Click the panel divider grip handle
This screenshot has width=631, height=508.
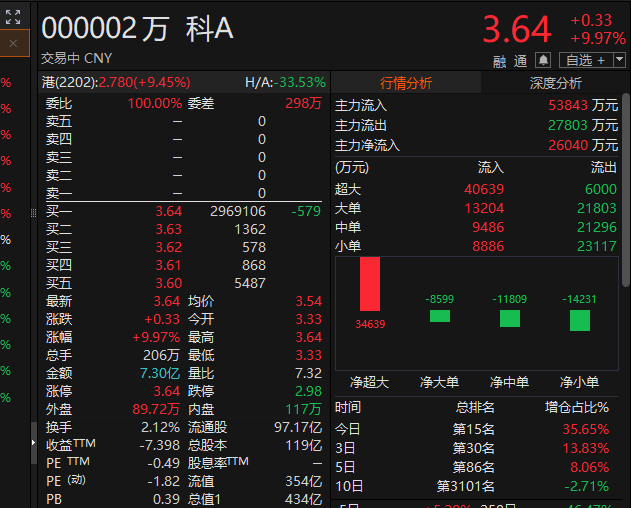[x=33, y=213]
